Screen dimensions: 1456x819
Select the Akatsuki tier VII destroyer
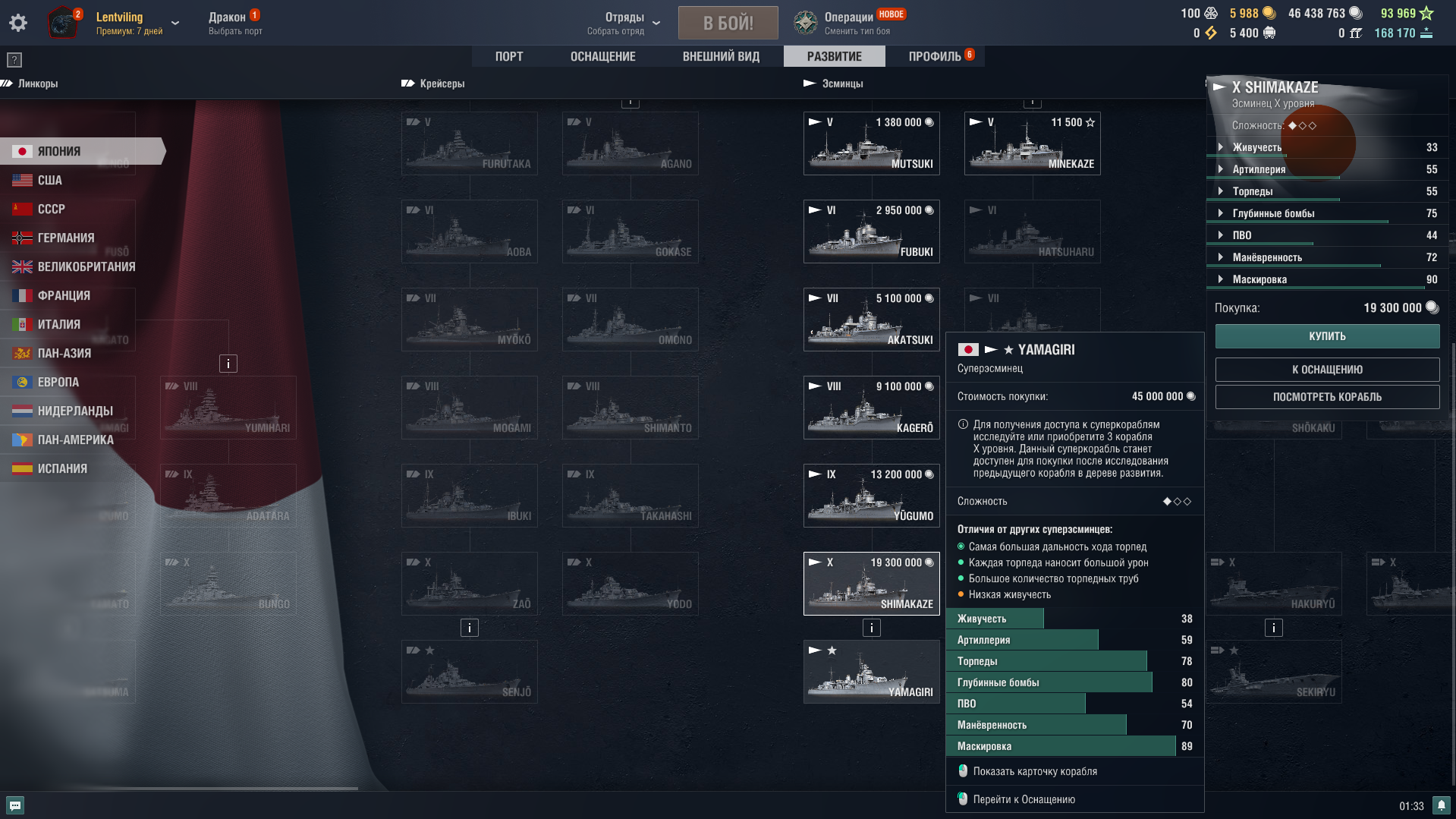[x=872, y=320]
